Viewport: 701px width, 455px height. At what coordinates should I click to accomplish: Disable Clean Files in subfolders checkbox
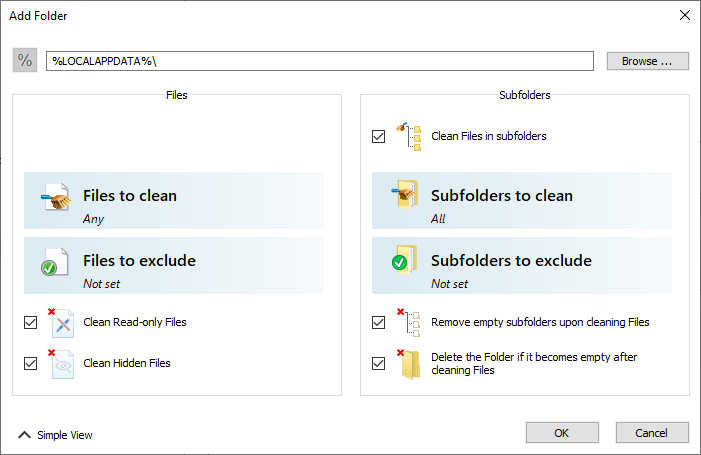(x=378, y=136)
